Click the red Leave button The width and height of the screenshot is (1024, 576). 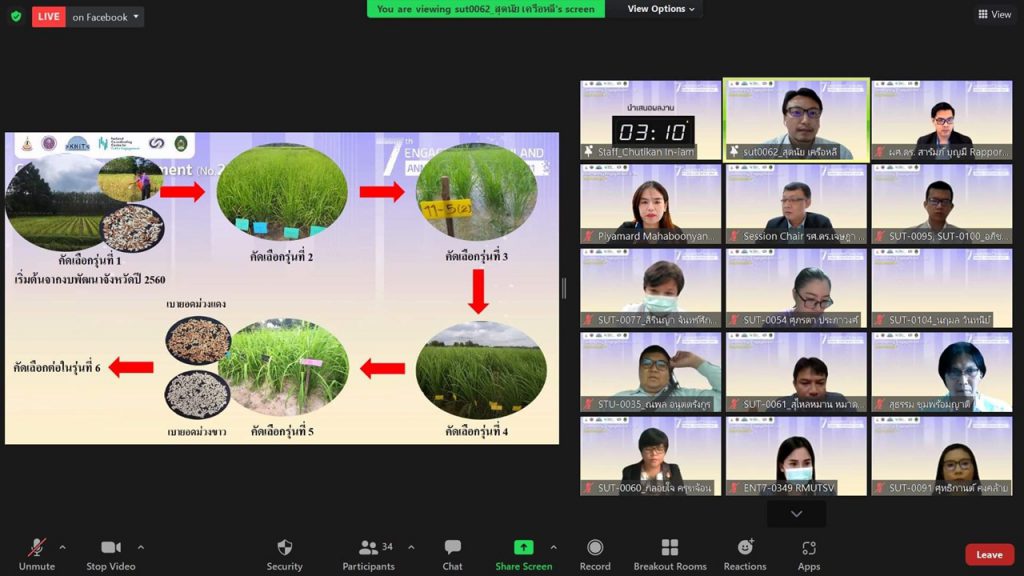(989, 554)
